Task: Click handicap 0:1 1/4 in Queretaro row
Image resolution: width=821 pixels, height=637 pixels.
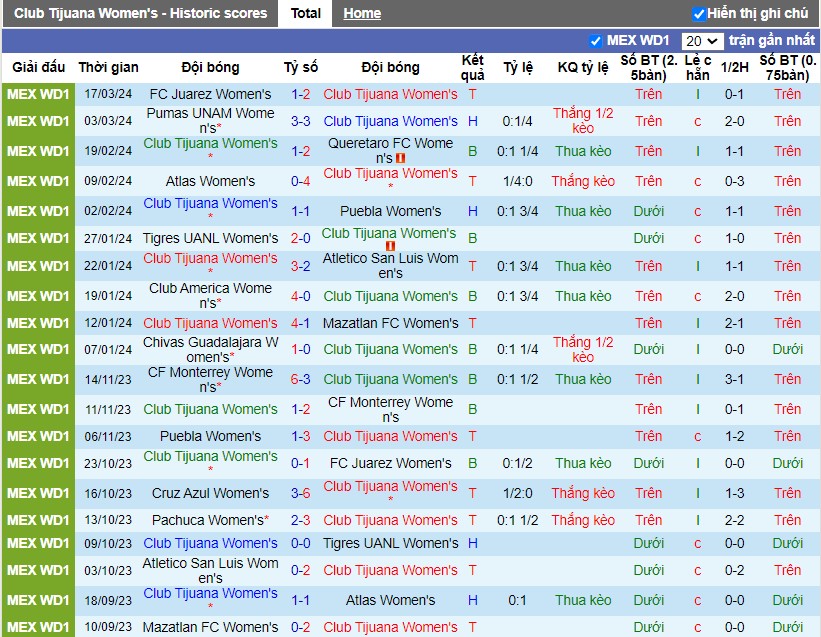Action: pos(517,151)
